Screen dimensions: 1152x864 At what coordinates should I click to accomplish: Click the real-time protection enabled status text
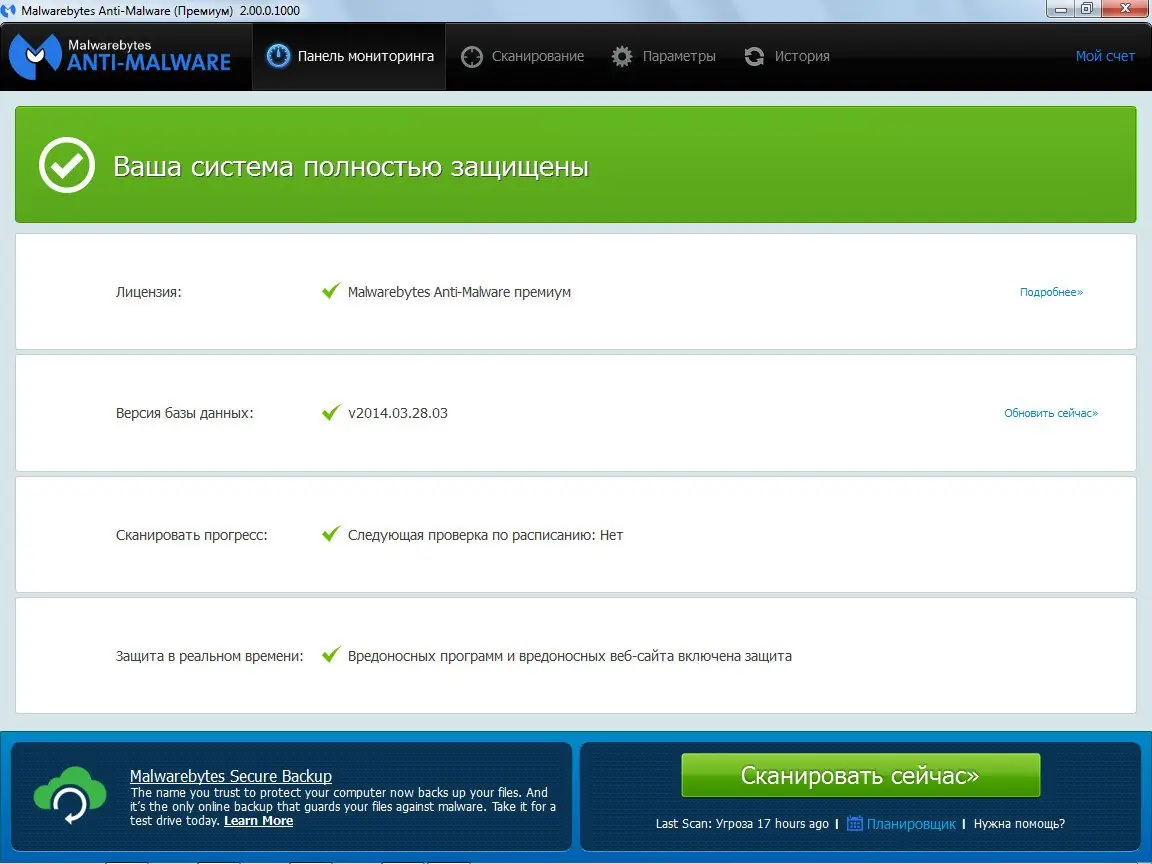(569, 656)
